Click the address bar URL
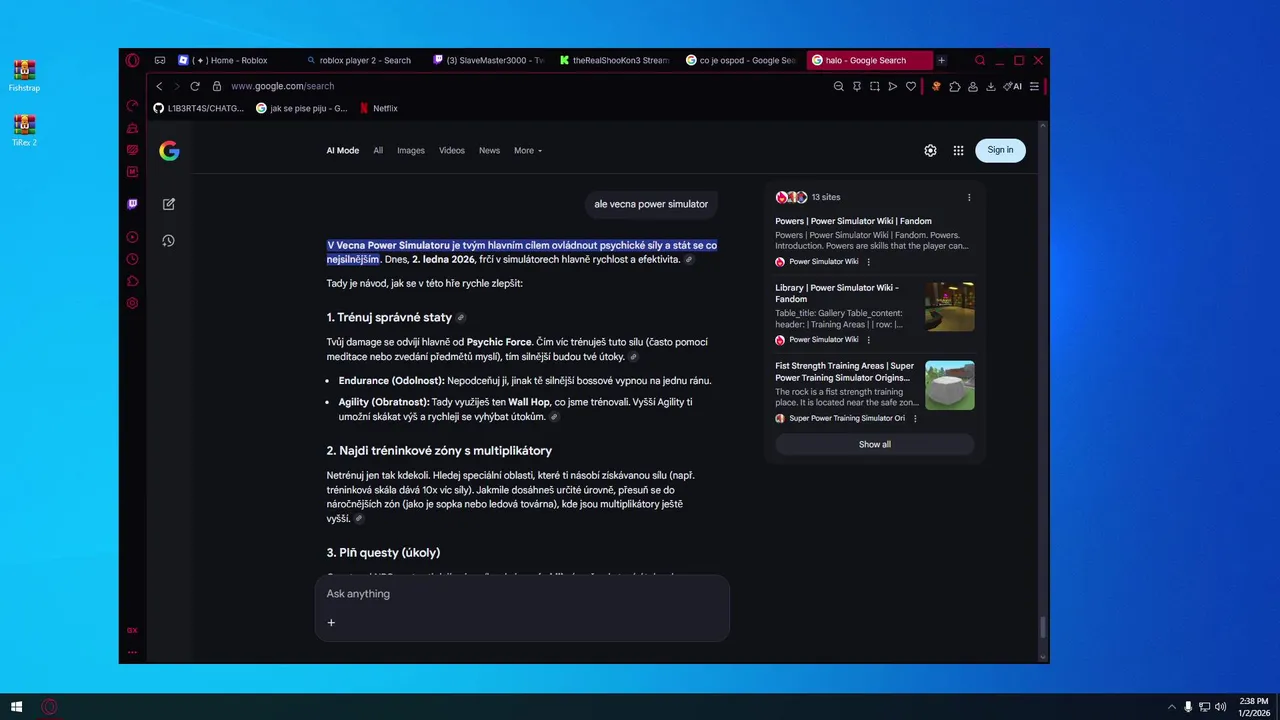Viewport: 1280px width, 720px height. (282, 86)
